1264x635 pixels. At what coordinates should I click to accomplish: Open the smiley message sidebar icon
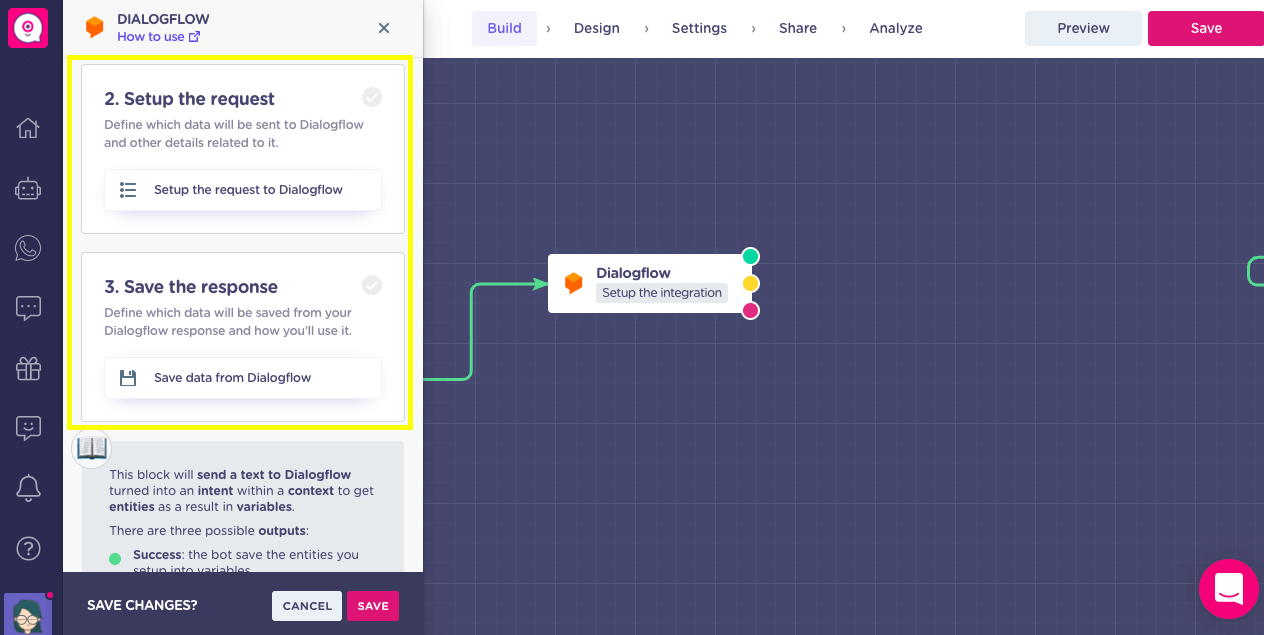28,428
